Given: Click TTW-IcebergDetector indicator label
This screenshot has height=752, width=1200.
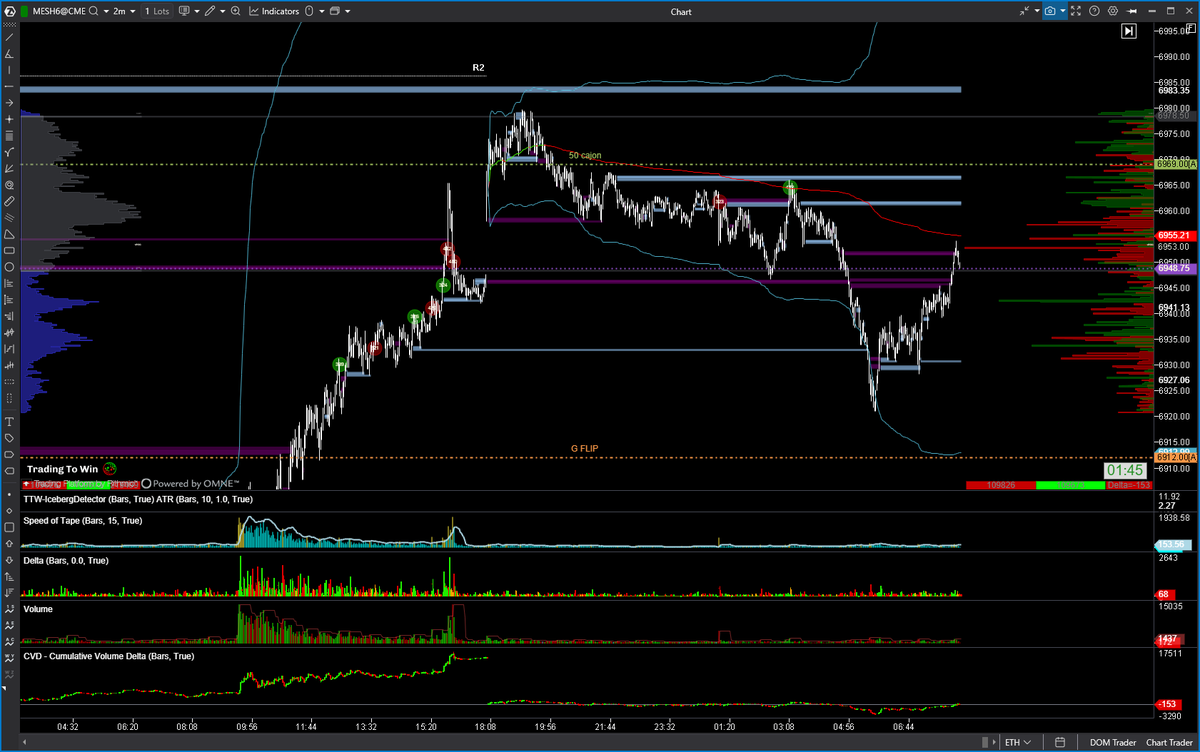Looking at the screenshot, I should [x=138, y=498].
